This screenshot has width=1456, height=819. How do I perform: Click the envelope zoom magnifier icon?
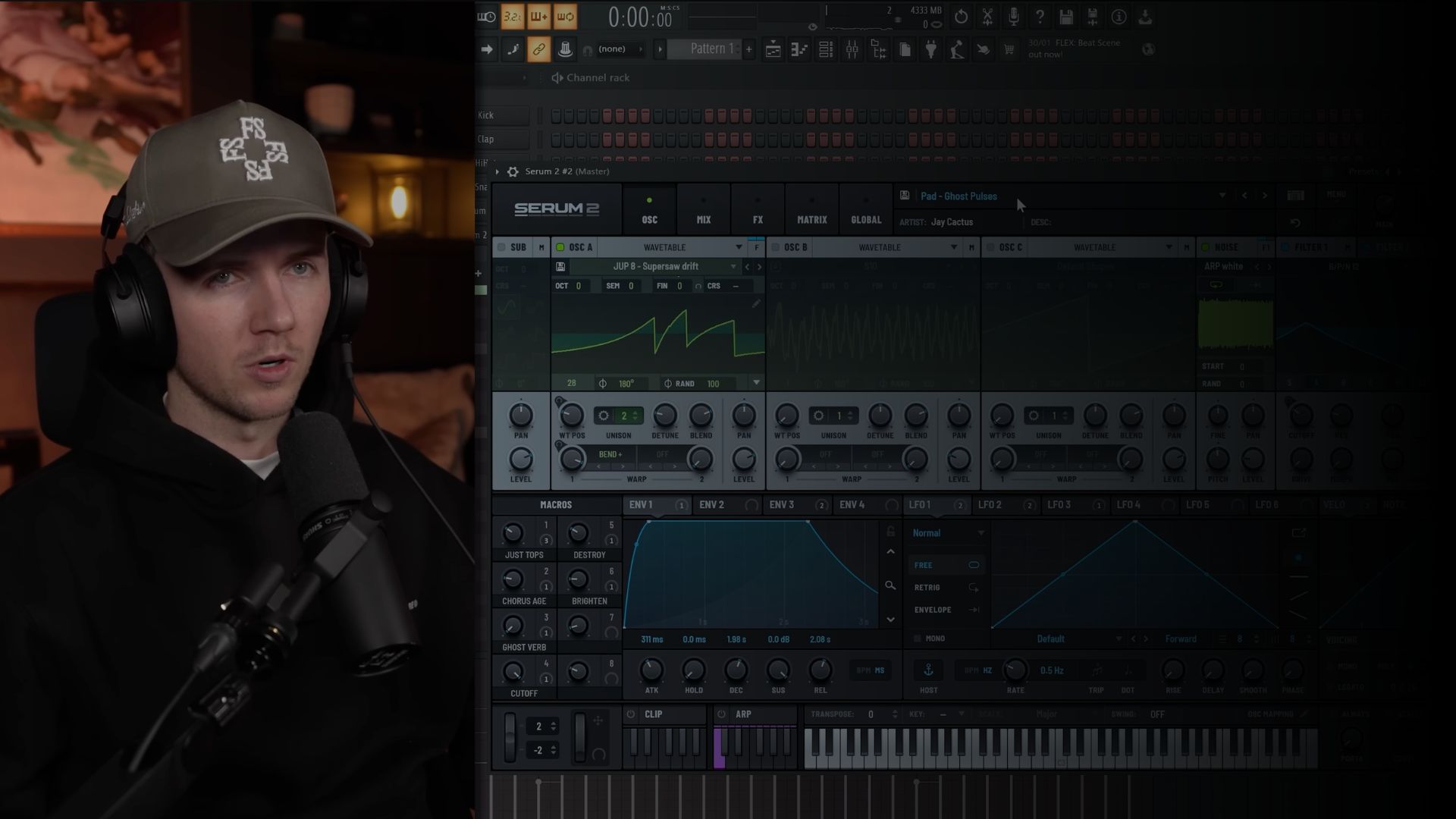890,585
